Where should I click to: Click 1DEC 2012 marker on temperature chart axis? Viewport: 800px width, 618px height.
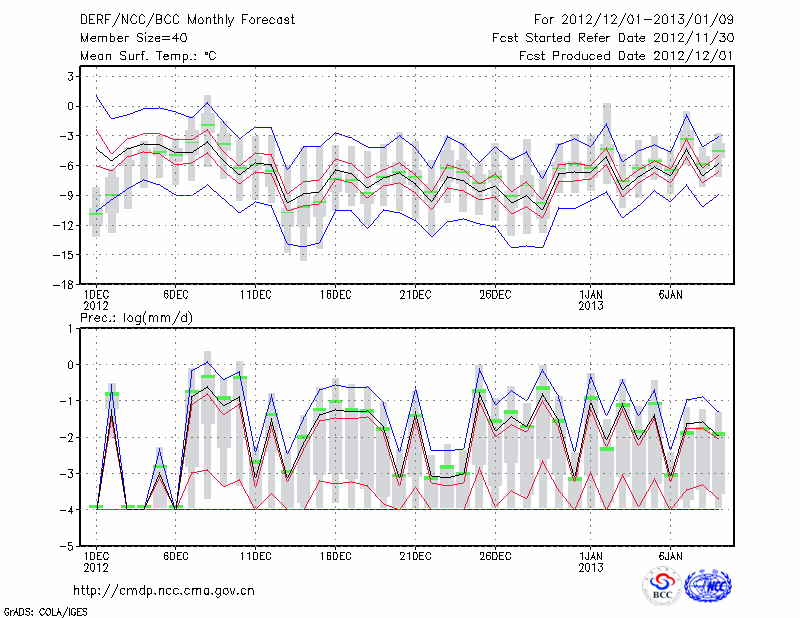pos(96,300)
